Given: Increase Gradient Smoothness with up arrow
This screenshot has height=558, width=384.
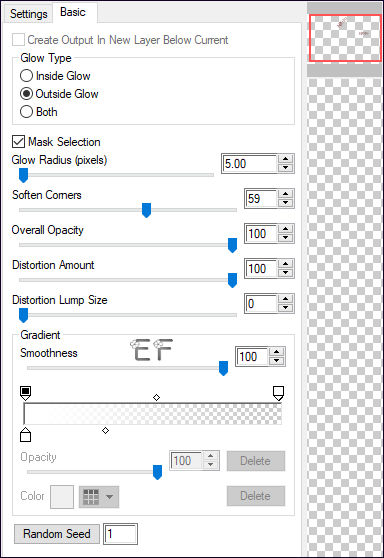Looking at the screenshot, I should coord(277,352).
